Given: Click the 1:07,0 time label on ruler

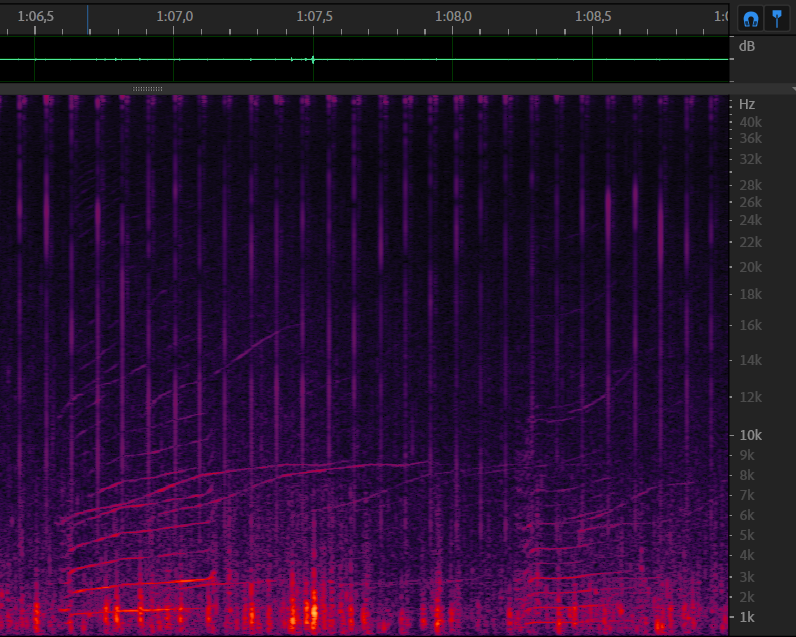Looking at the screenshot, I should tap(175, 16).
